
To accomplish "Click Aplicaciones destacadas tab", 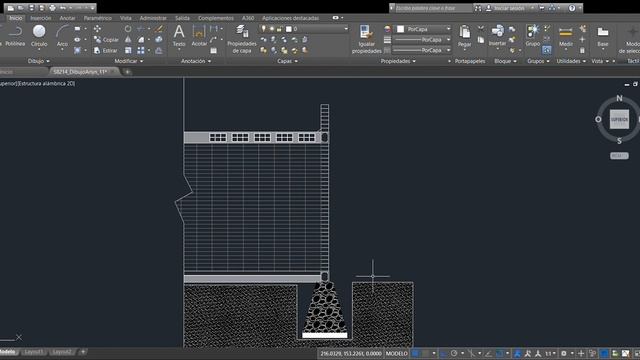I will (x=291, y=18).
